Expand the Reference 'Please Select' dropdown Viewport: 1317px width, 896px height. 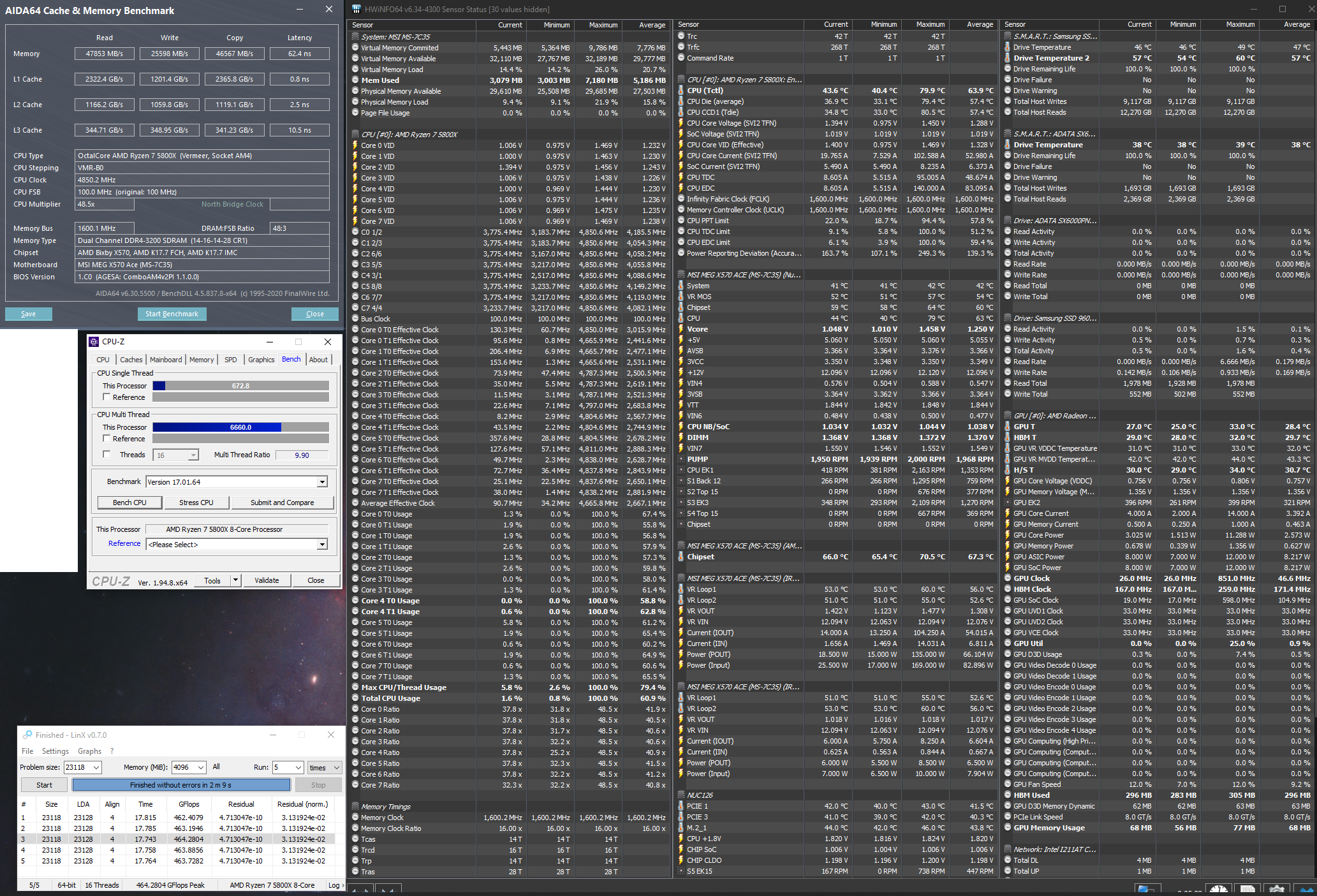322,545
